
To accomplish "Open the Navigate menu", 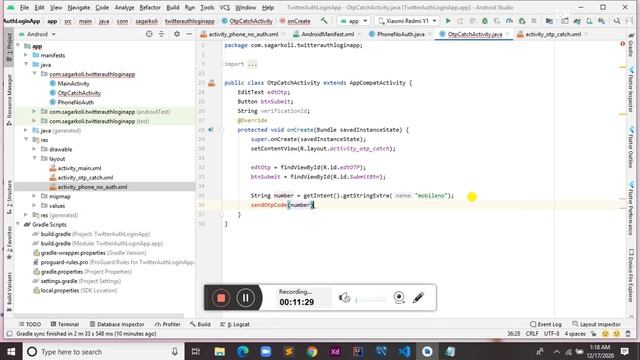I will pyautogui.click(x=78, y=7).
